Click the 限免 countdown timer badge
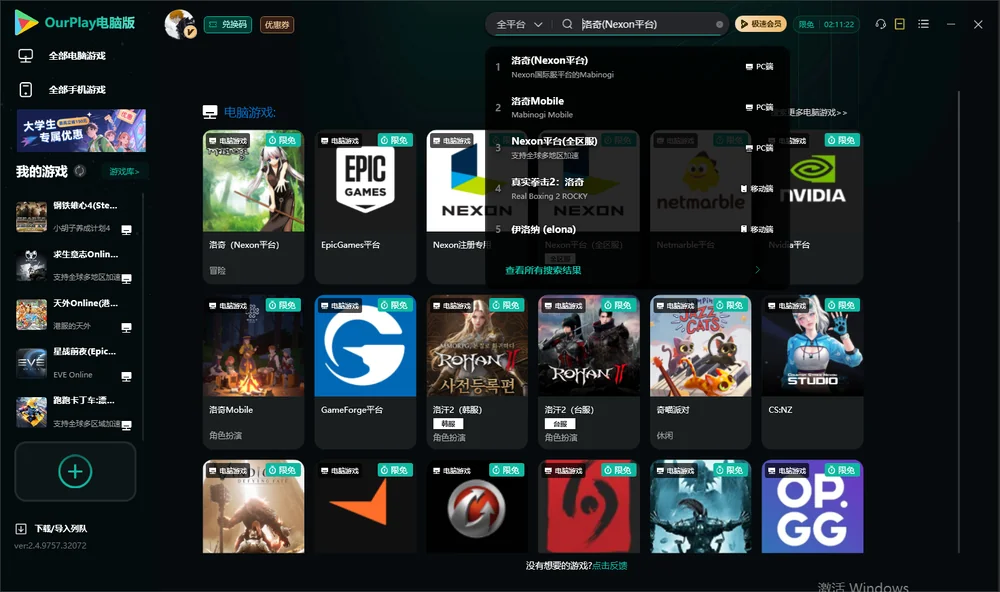This screenshot has width=1000, height=592. point(827,24)
